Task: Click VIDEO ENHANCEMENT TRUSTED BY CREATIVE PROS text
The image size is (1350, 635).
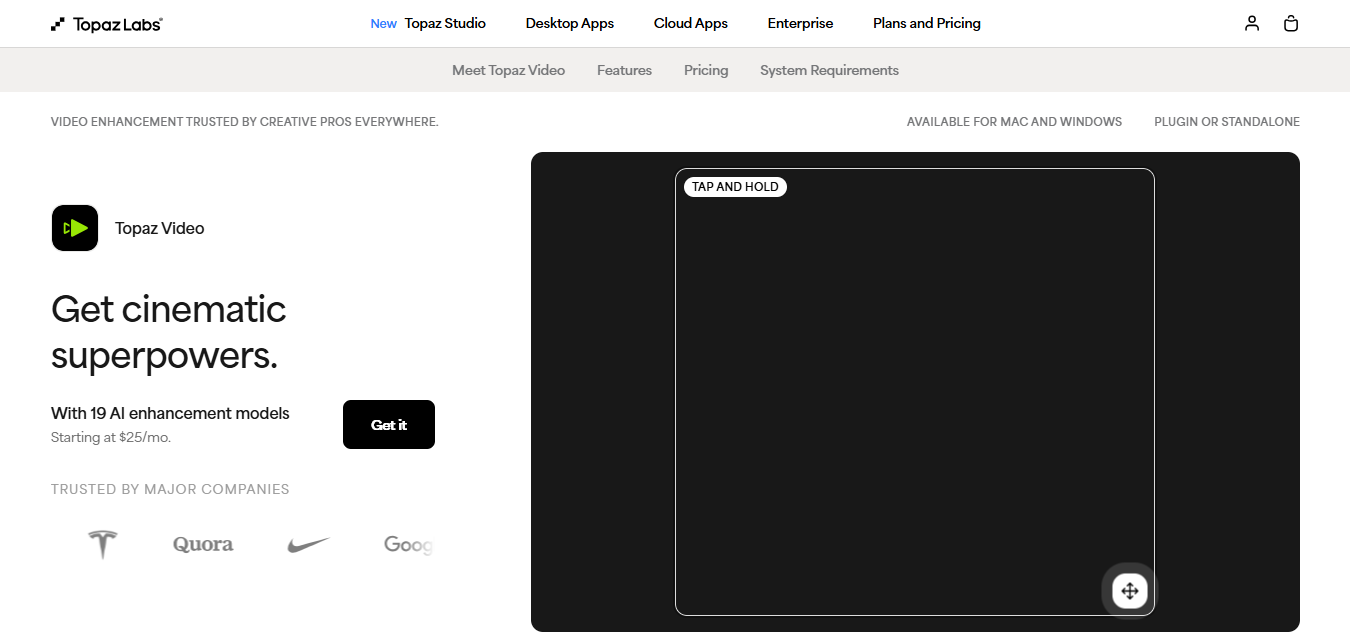Action: point(245,122)
